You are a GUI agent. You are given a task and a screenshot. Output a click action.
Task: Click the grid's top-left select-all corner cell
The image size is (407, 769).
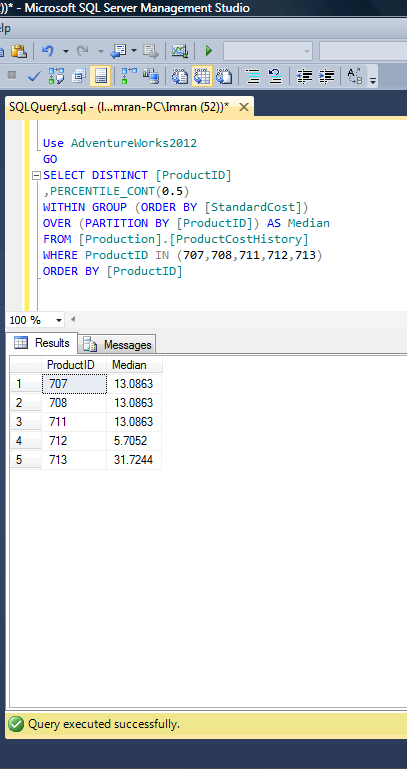click(x=26, y=365)
